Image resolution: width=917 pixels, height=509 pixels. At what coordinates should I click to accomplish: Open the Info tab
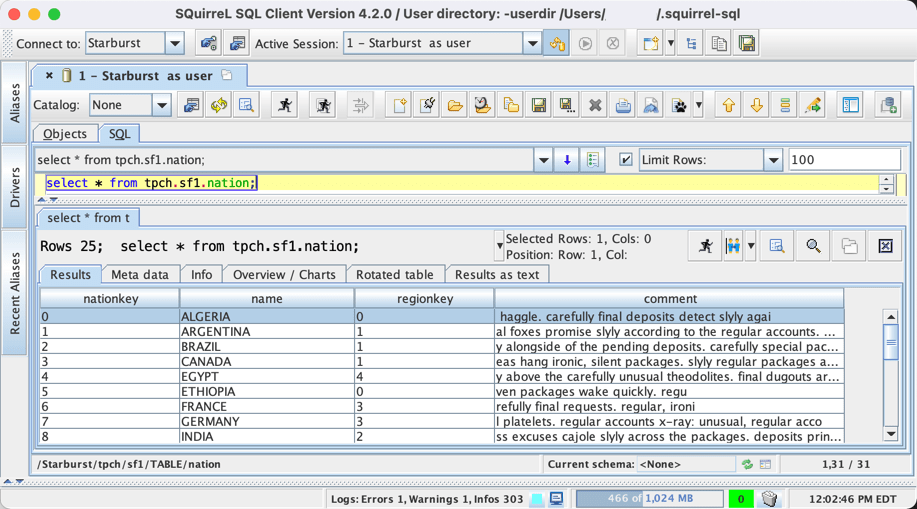201,274
